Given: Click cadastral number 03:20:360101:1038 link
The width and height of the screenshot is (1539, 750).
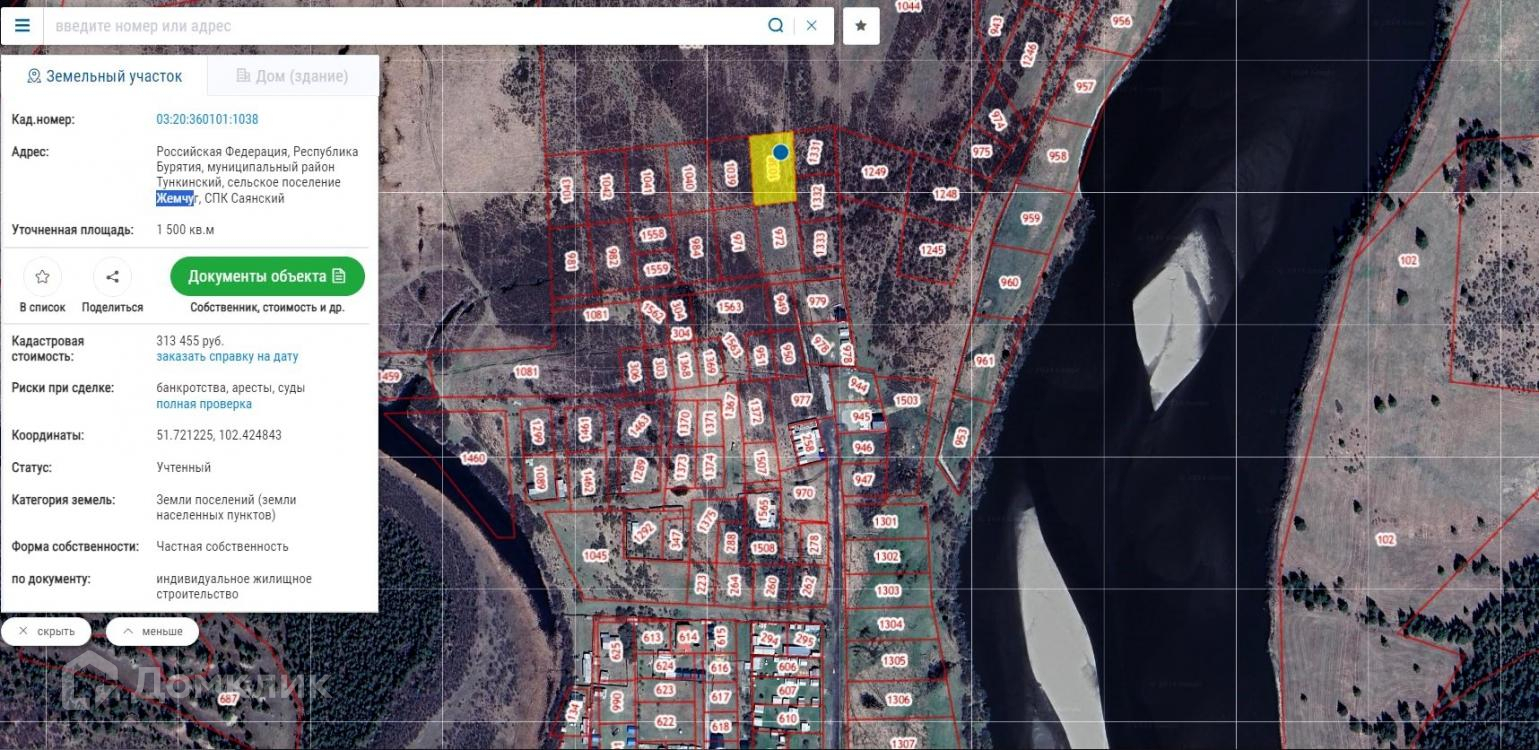Looking at the screenshot, I should pyautogui.click(x=207, y=119).
